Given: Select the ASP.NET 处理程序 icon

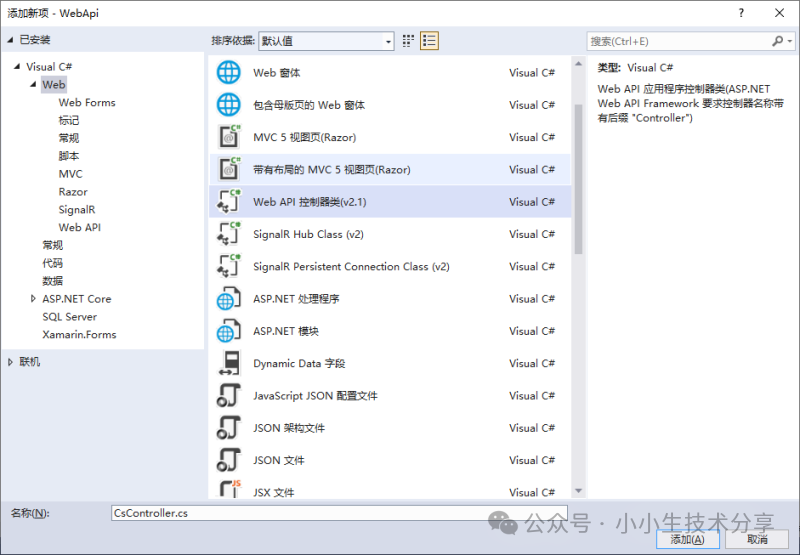Looking at the screenshot, I should [x=229, y=299].
